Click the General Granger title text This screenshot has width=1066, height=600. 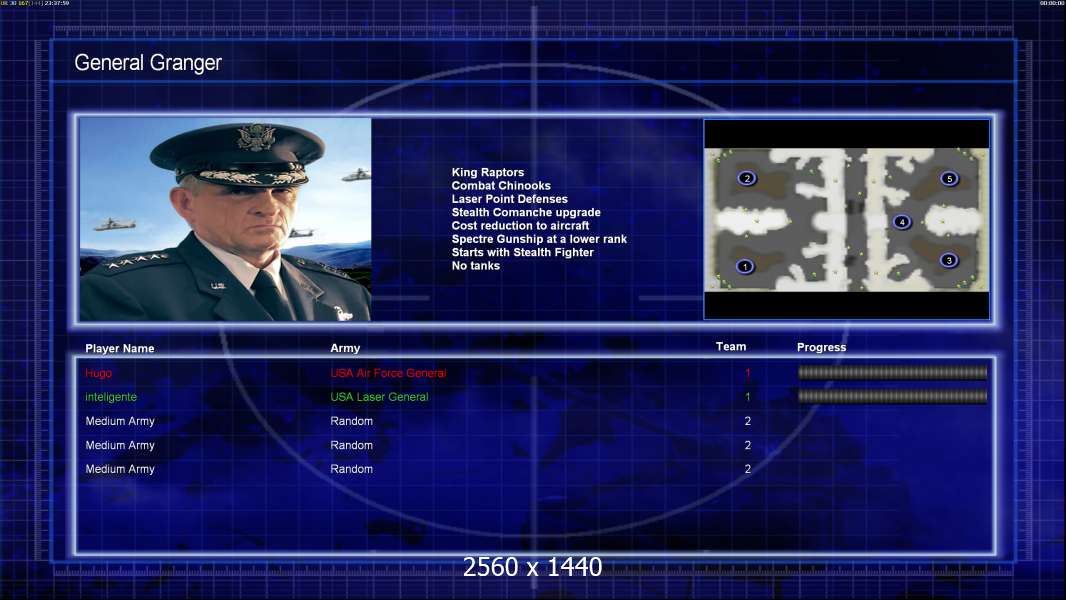point(148,63)
